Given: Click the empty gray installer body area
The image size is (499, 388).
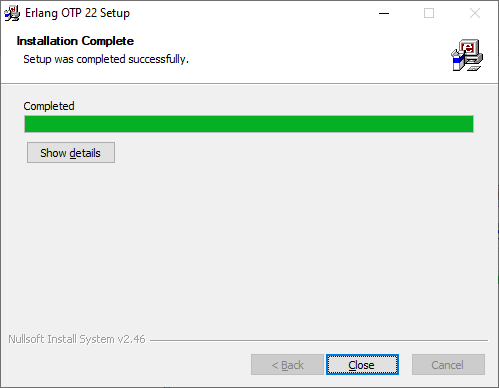Looking at the screenshot, I should coord(249,247).
